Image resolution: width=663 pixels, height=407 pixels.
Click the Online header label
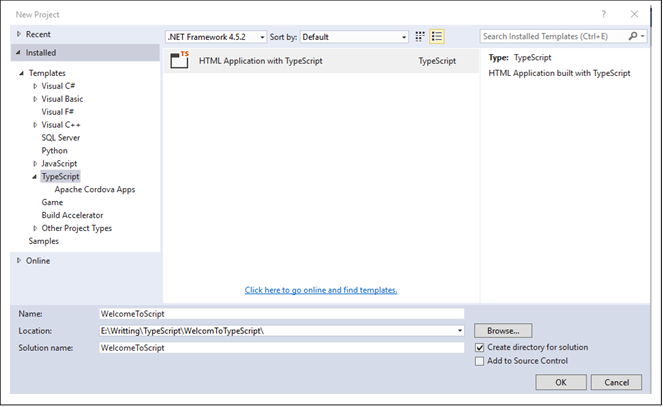pos(38,260)
